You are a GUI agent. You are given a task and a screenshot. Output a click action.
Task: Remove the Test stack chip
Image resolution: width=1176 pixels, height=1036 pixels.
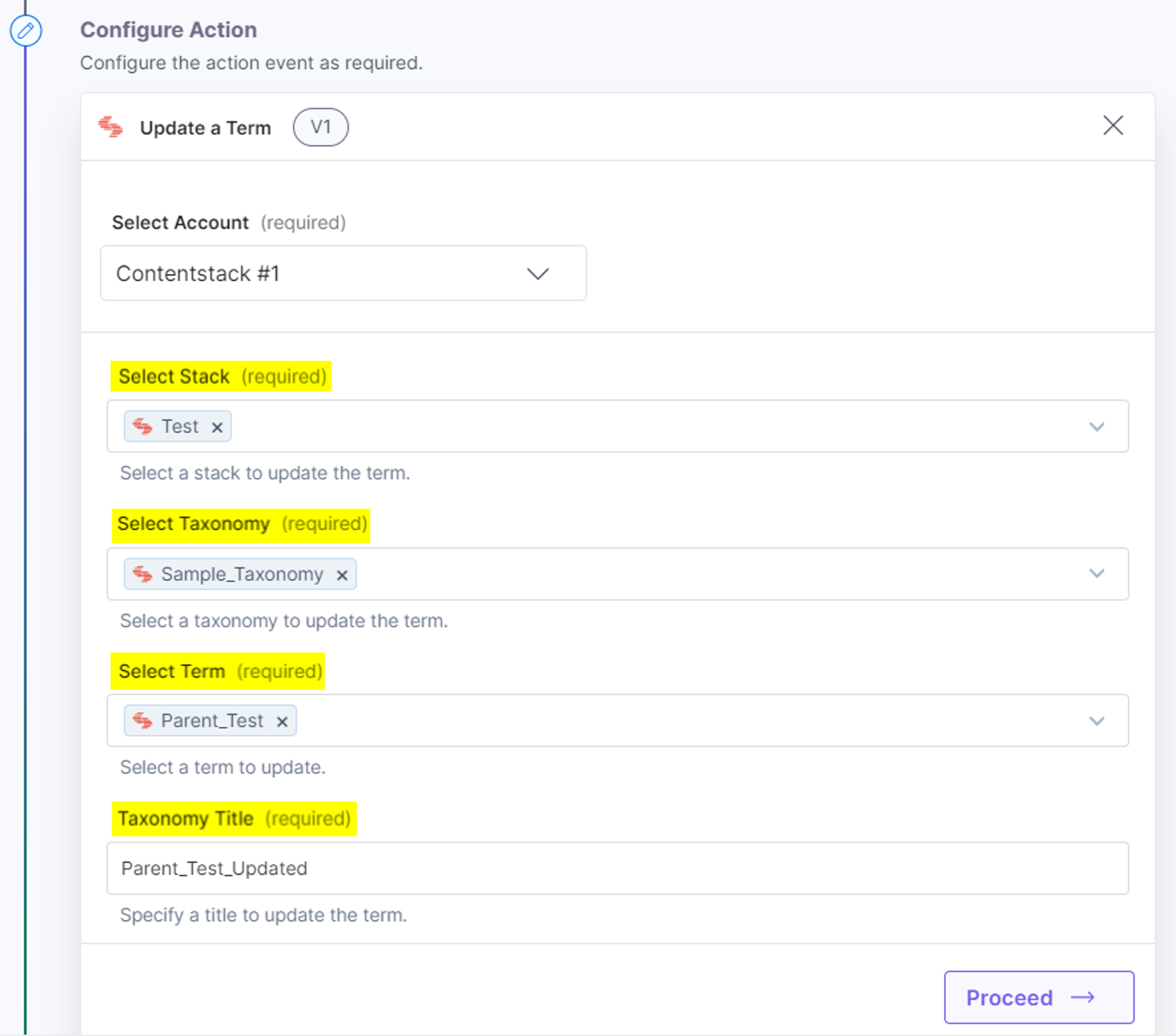(x=217, y=428)
